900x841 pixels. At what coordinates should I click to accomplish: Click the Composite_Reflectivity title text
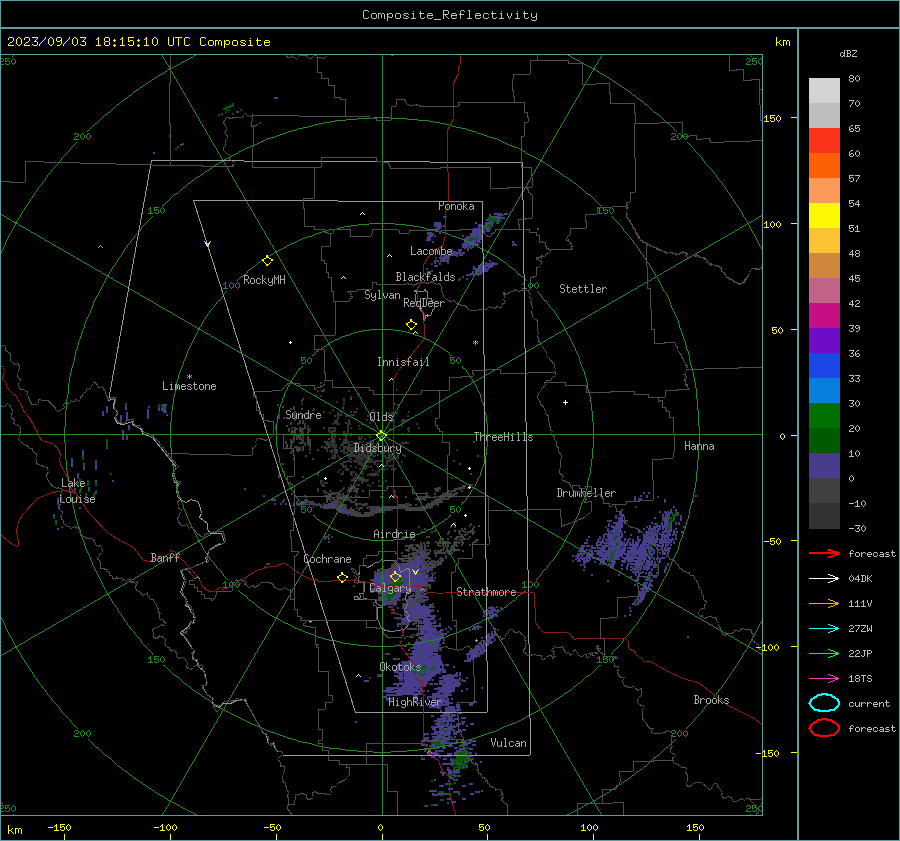click(x=450, y=15)
